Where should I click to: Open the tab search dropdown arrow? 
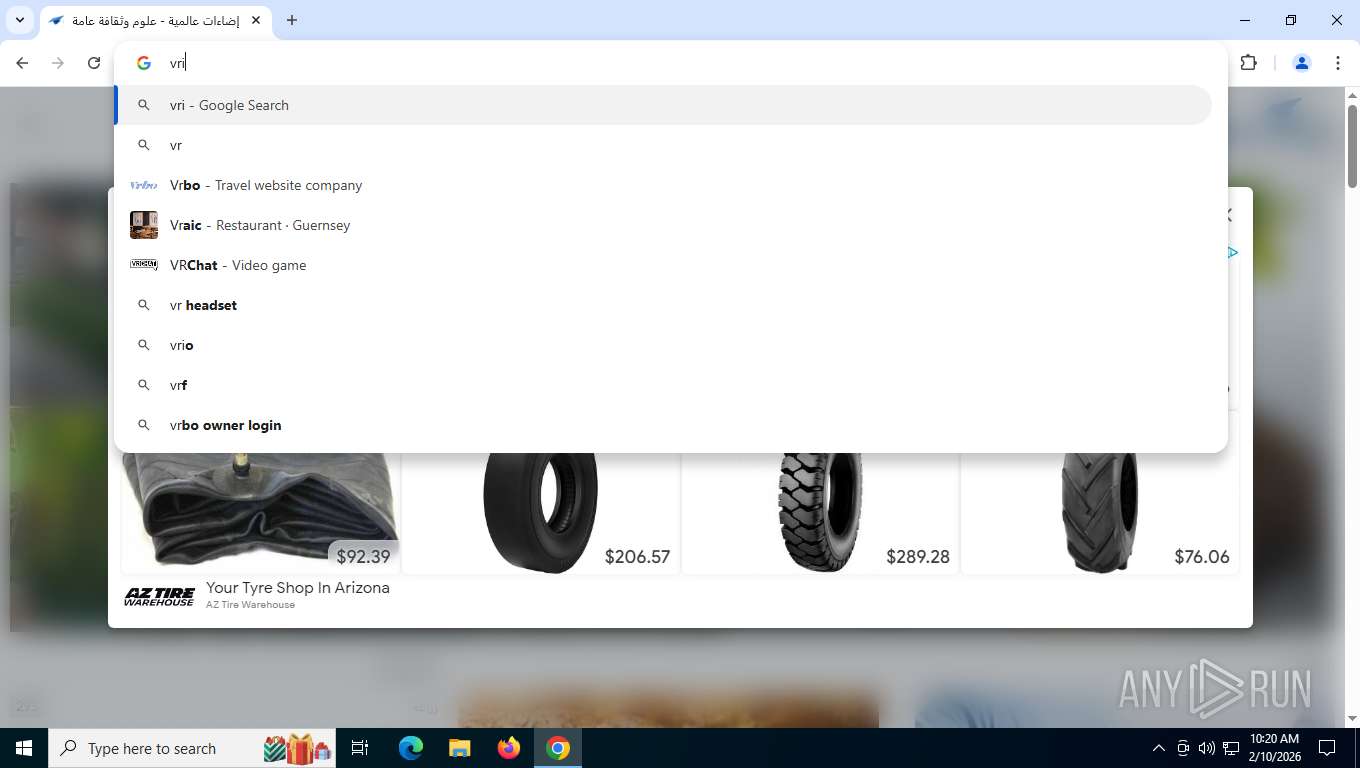20,20
